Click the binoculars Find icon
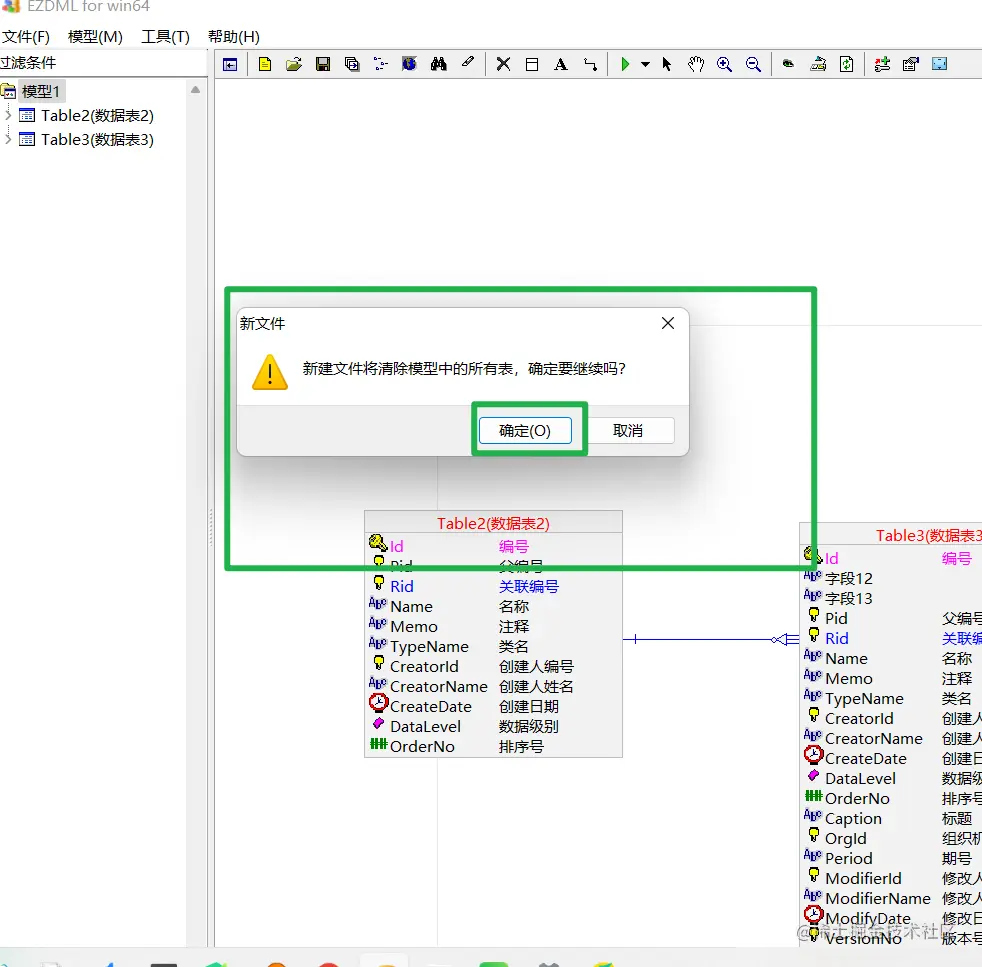This screenshot has width=982, height=967. pos(438,64)
